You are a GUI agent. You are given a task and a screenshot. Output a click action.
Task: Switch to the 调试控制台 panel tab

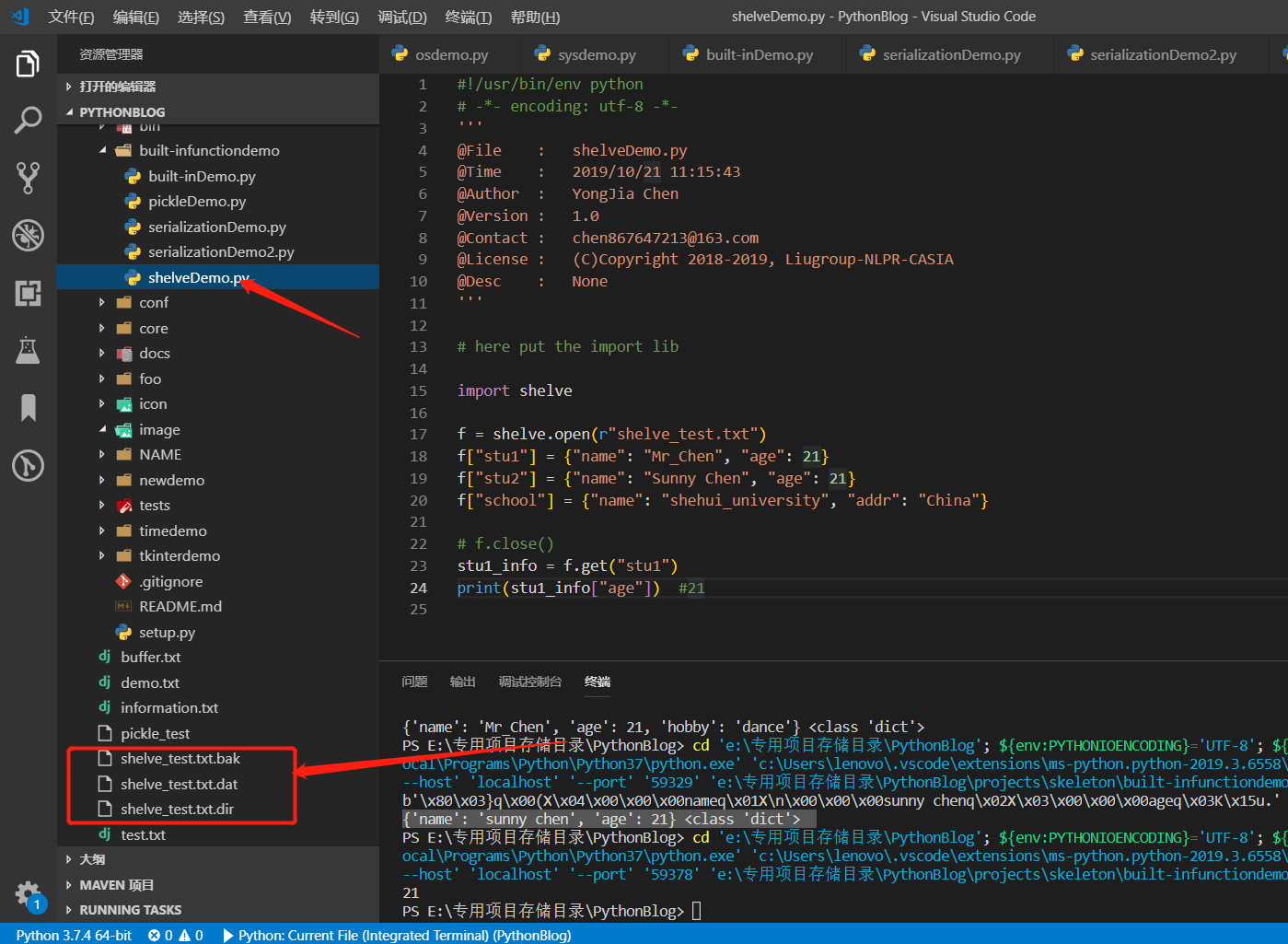529,682
